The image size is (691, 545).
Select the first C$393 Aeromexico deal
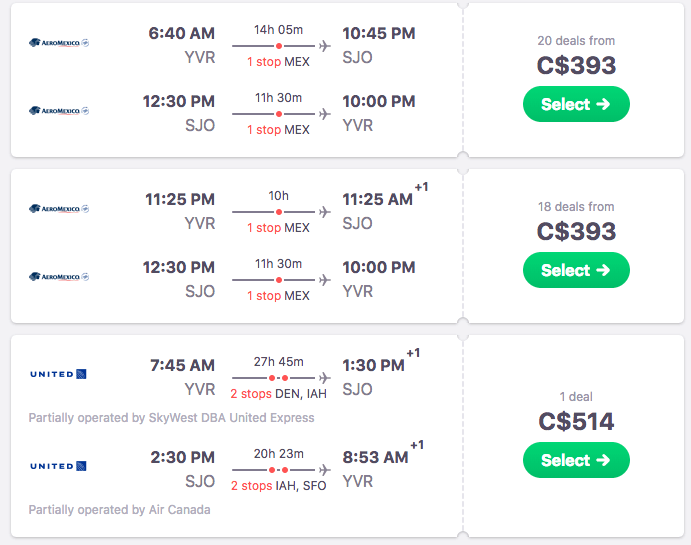pyautogui.click(x=576, y=104)
